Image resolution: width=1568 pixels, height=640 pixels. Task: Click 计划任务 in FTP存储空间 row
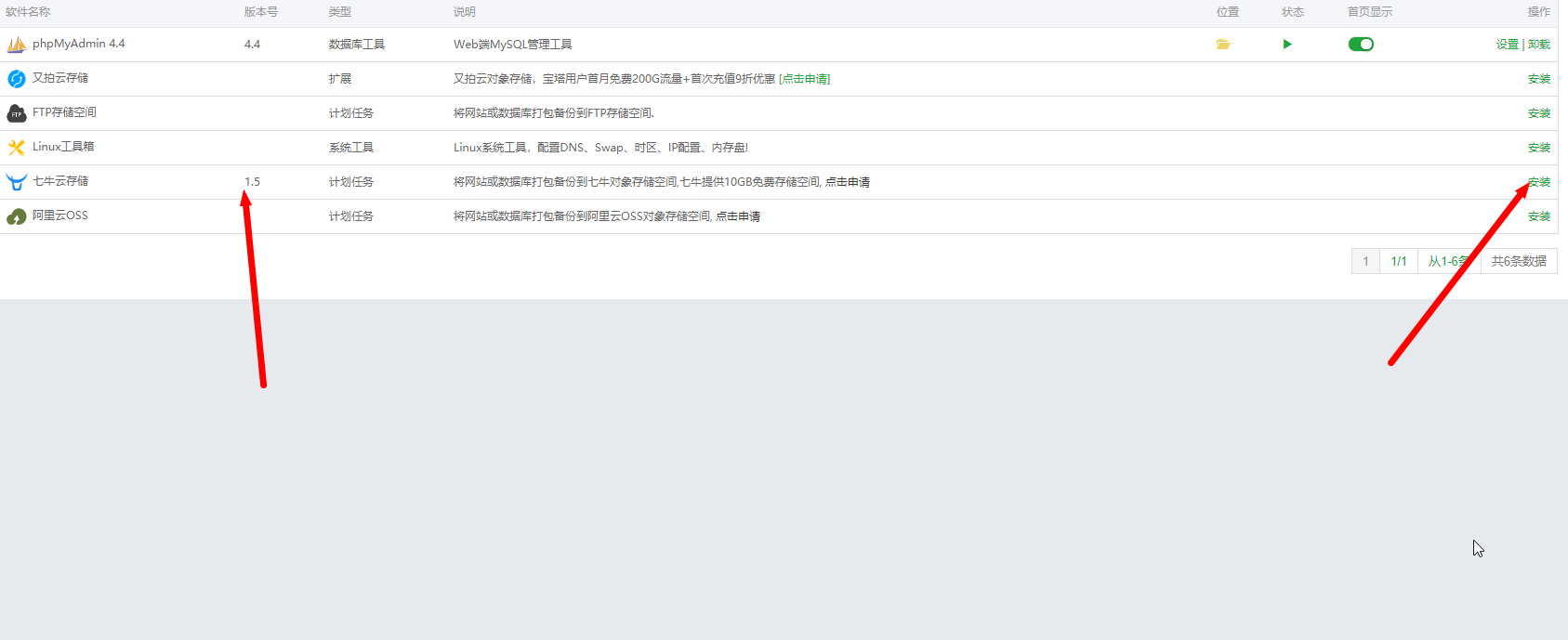[x=351, y=113]
